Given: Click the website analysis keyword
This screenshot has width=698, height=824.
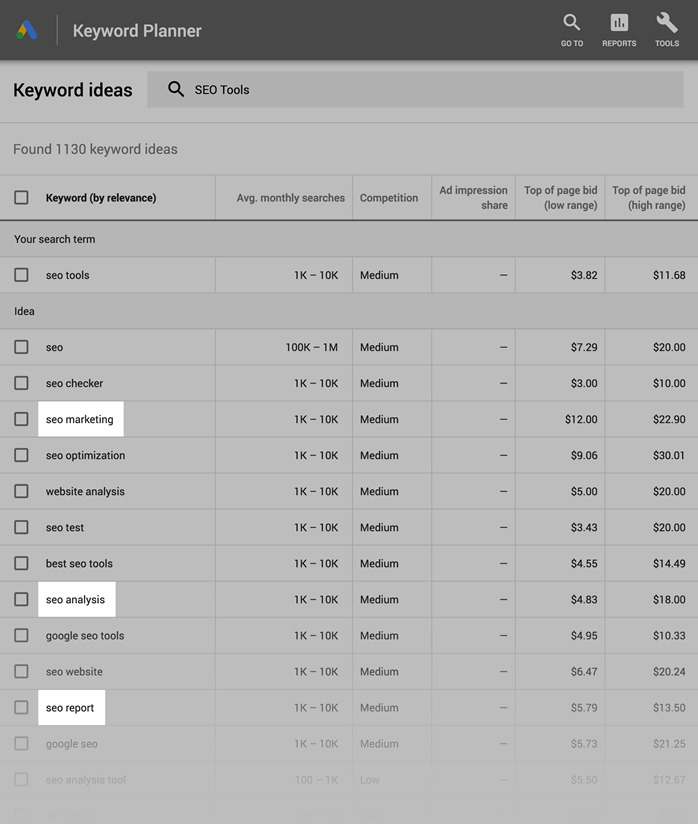Looking at the screenshot, I should point(85,491).
